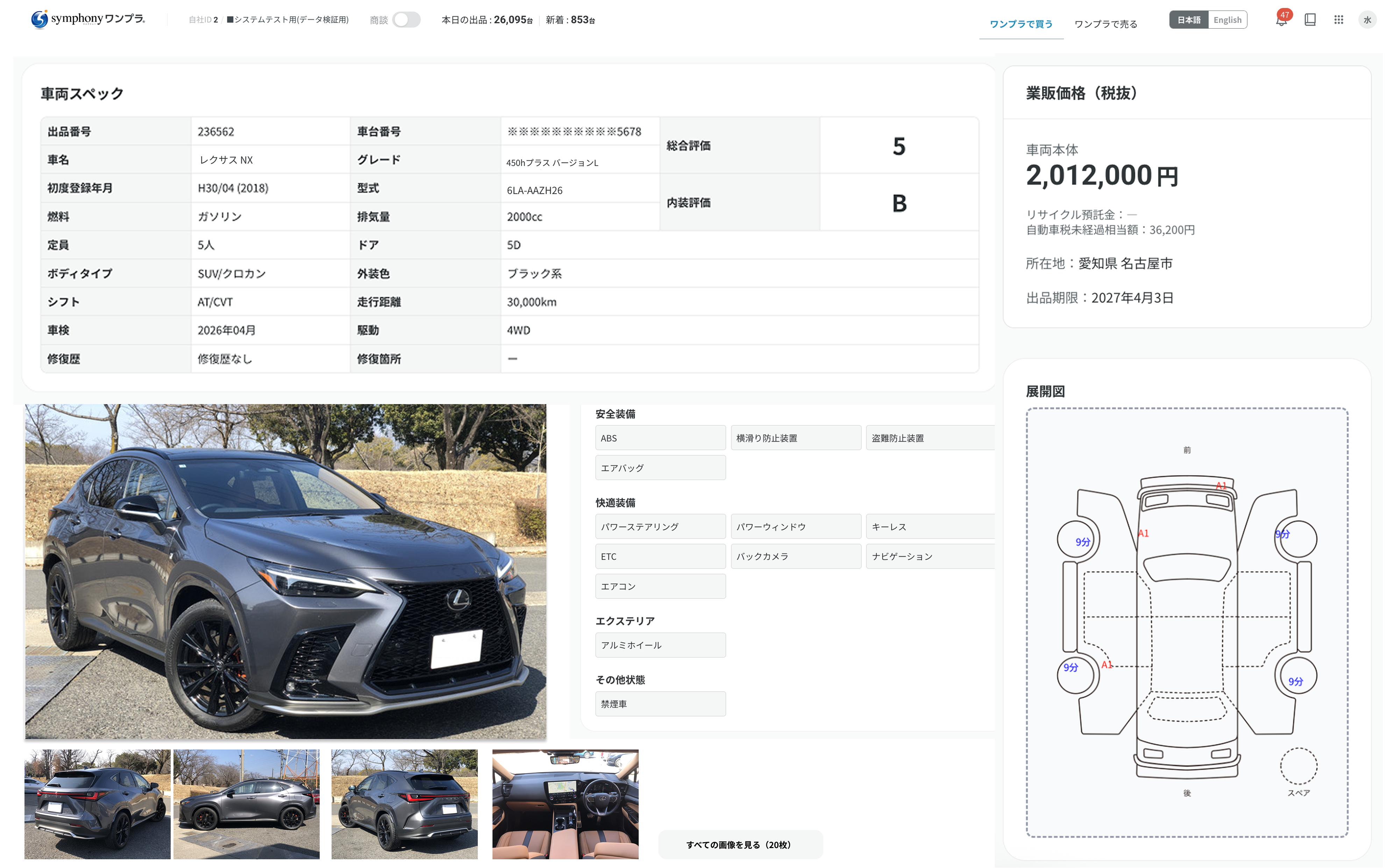
Task: Enable the 商談 toggle switch
Action: [406, 19]
